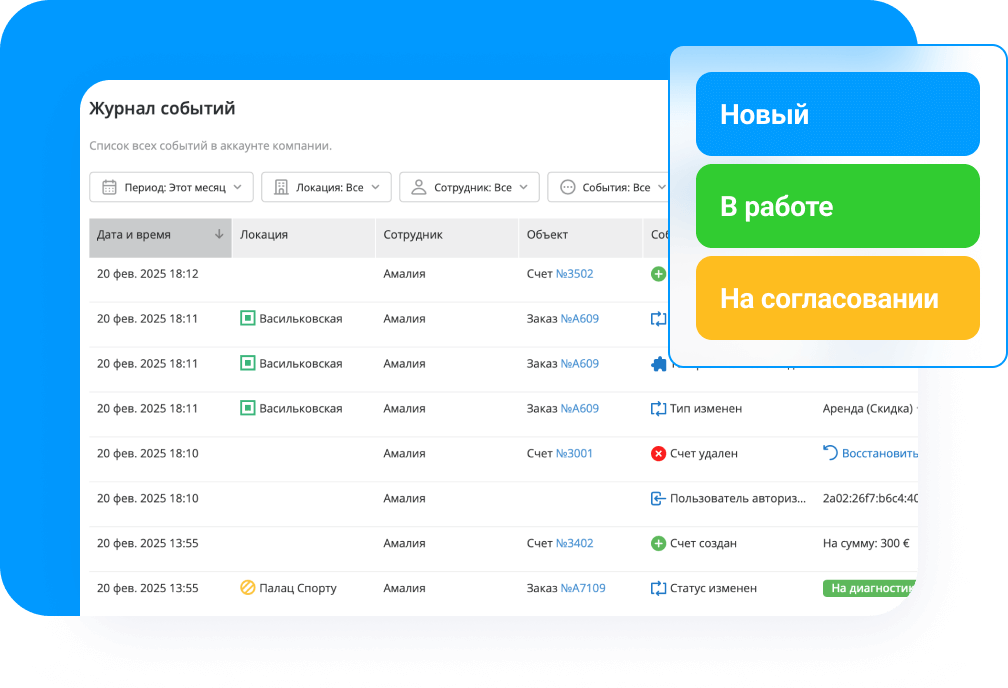Click the green 'На диагностике' status badge

[x=872, y=588]
